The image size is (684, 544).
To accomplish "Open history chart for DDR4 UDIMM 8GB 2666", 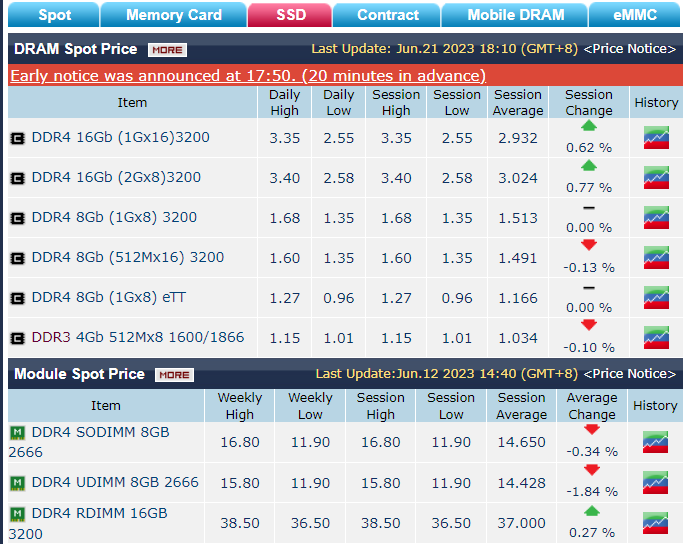I will tap(655, 482).
